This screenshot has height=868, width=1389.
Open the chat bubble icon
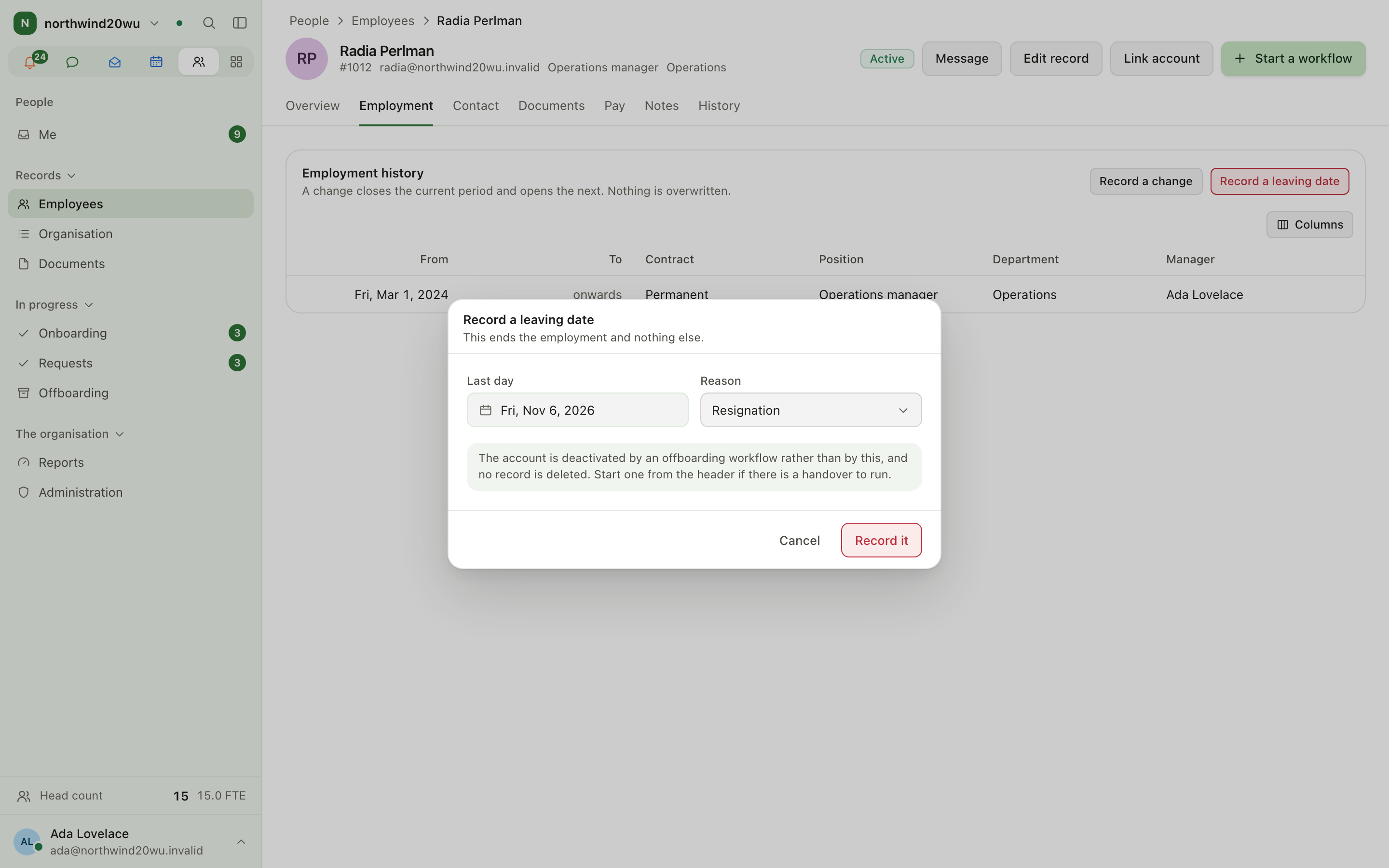click(72, 61)
